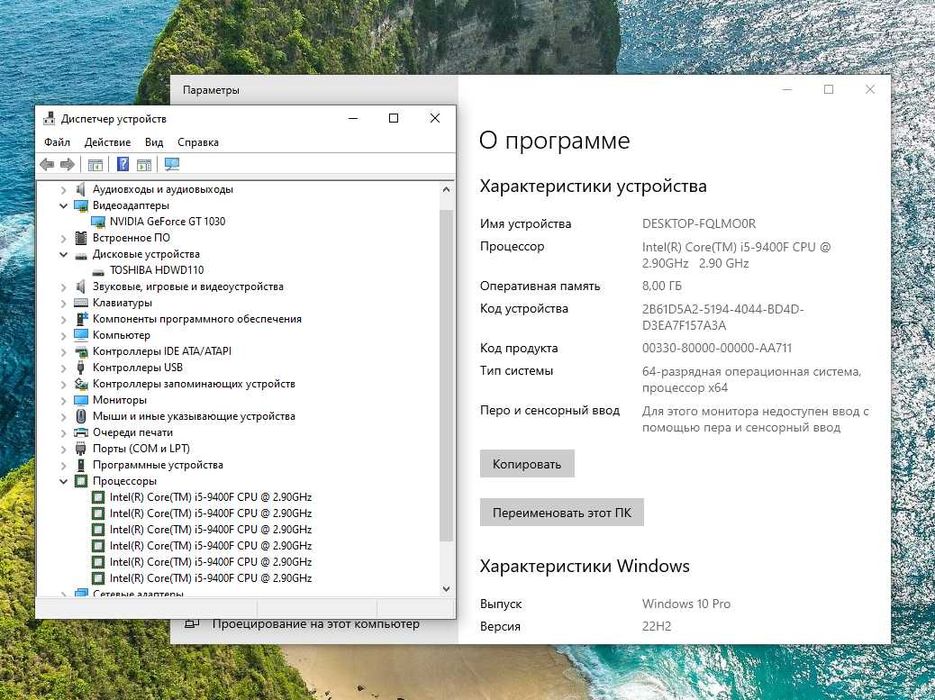Expand Звуковые, игровые и видеоустройства node

(63, 287)
